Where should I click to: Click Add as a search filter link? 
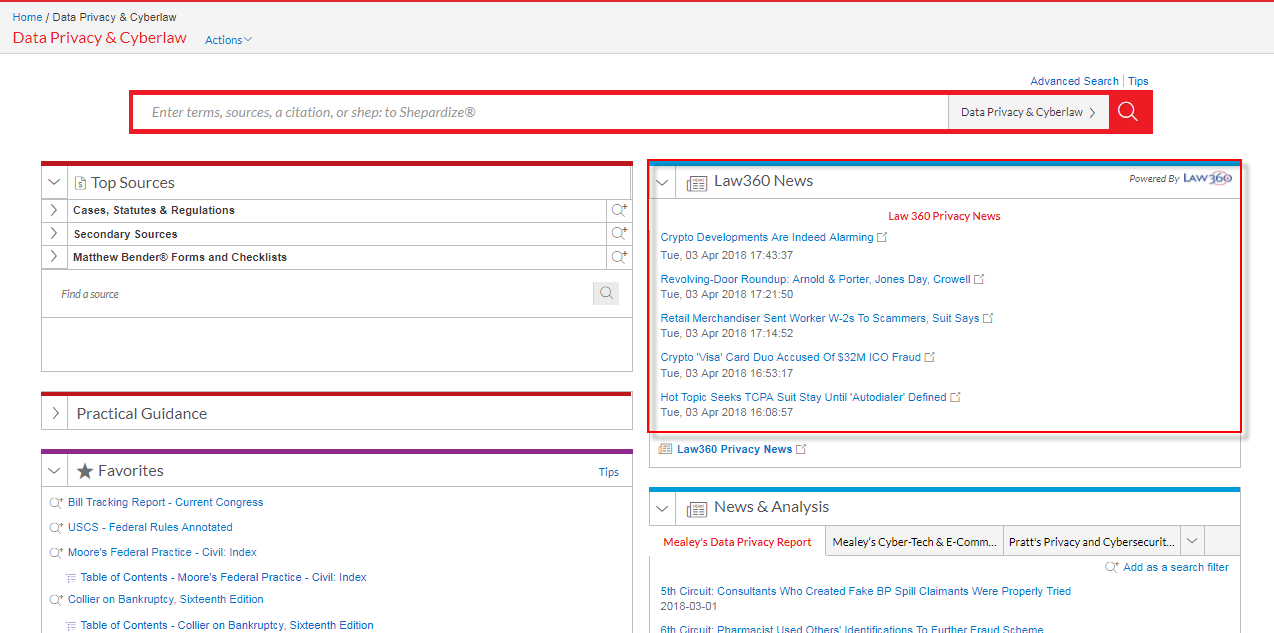1176,567
